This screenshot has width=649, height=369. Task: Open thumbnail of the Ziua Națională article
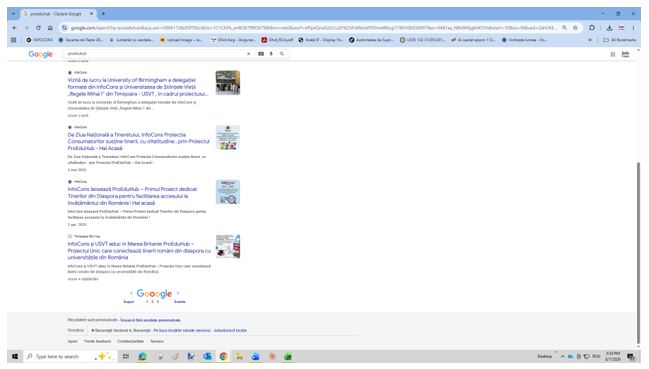coord(228,137)
